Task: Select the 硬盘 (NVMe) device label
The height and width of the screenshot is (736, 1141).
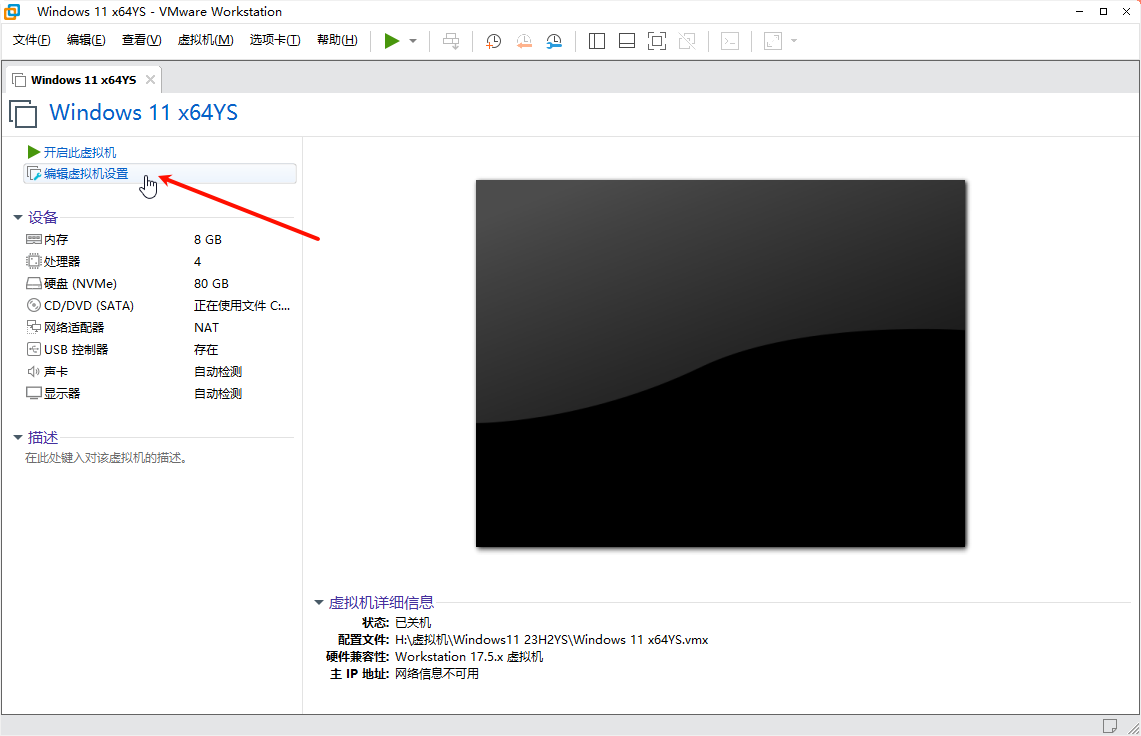Action: click(x=80, y=283)
